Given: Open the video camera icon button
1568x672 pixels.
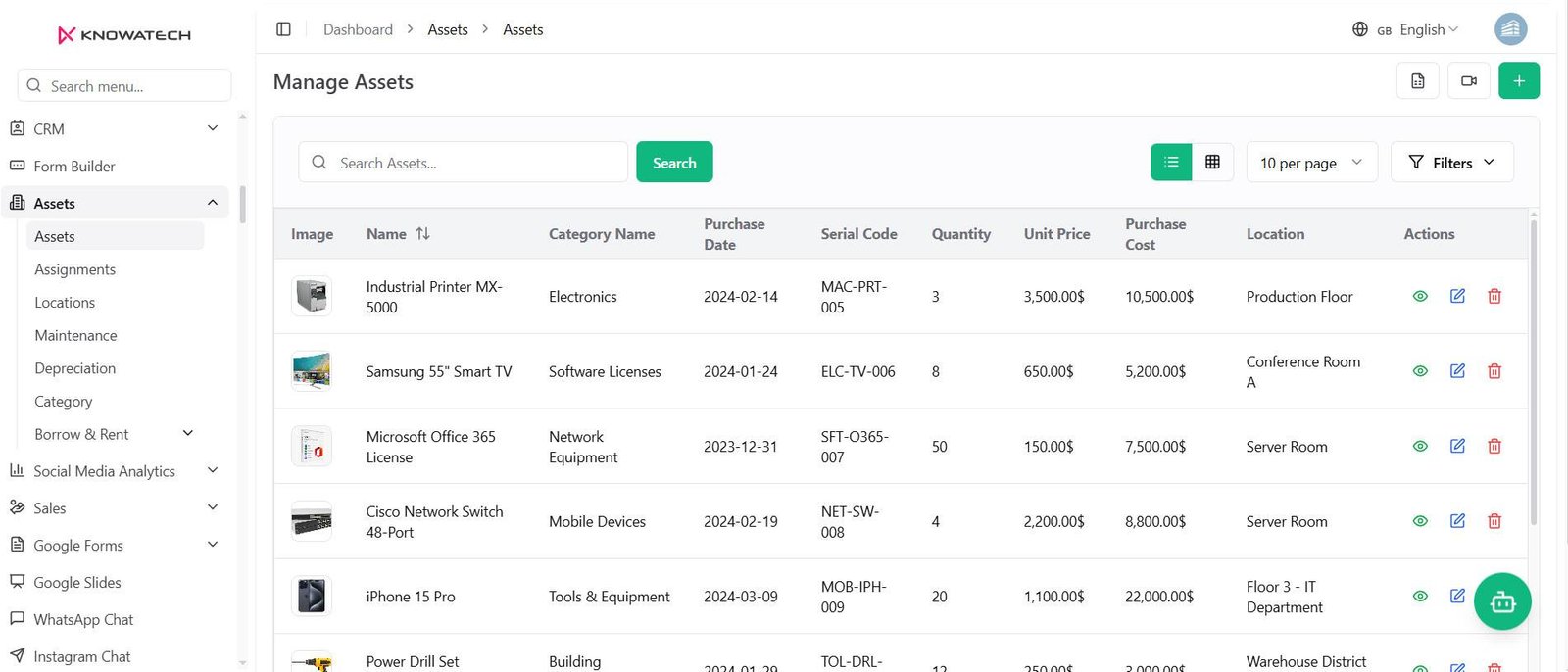Looking at the screenshot, I should 1468,81.
